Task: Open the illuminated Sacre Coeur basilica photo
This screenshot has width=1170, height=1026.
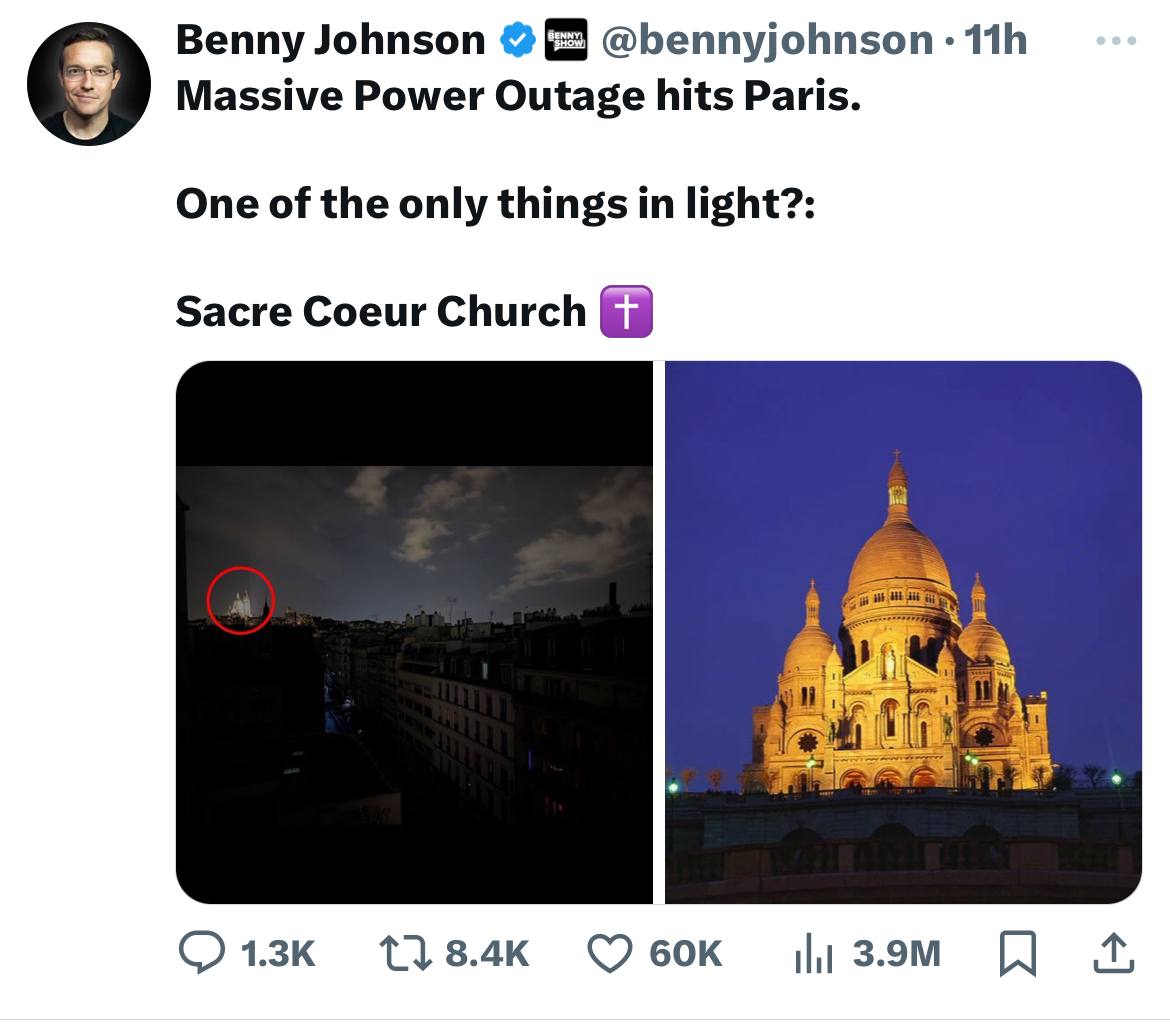Action: pos(903,632)
